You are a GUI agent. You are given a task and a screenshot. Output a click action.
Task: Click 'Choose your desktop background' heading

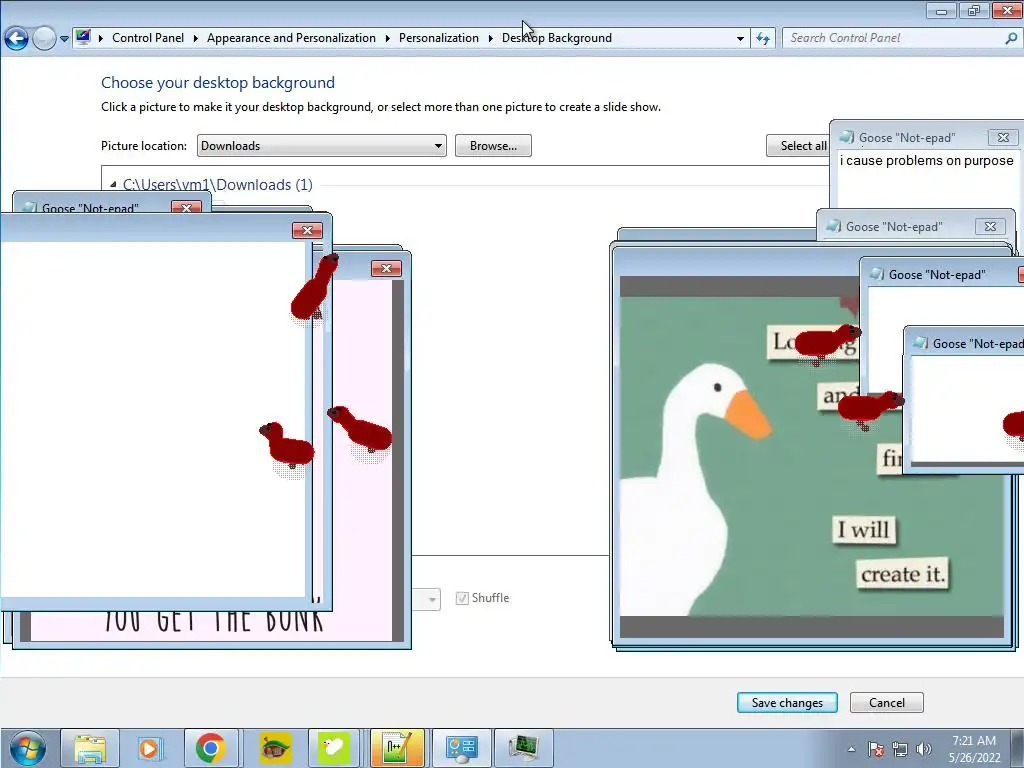218,83
